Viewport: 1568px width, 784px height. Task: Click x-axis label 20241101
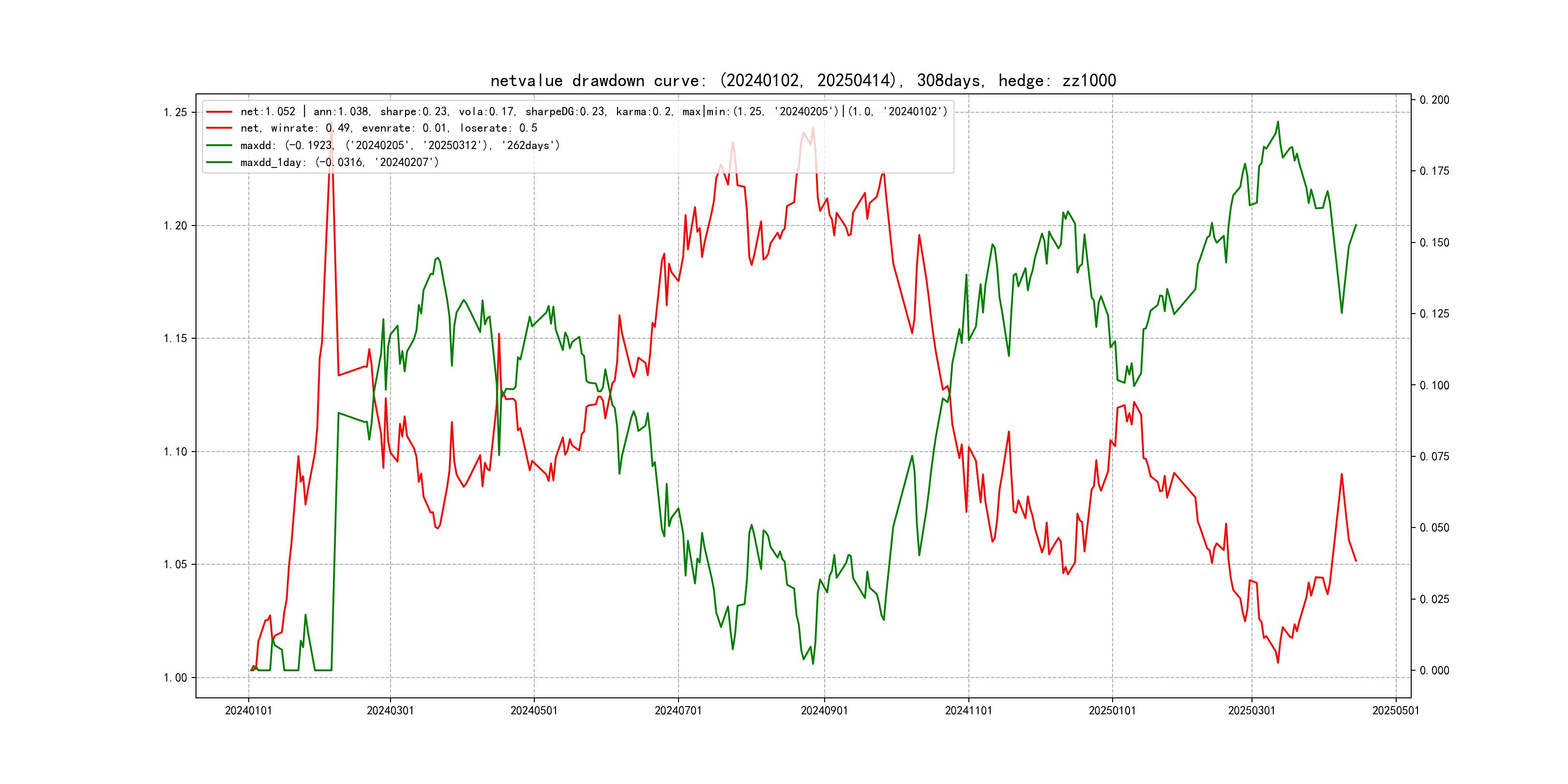pyautogui.click(x=968, y=710)
